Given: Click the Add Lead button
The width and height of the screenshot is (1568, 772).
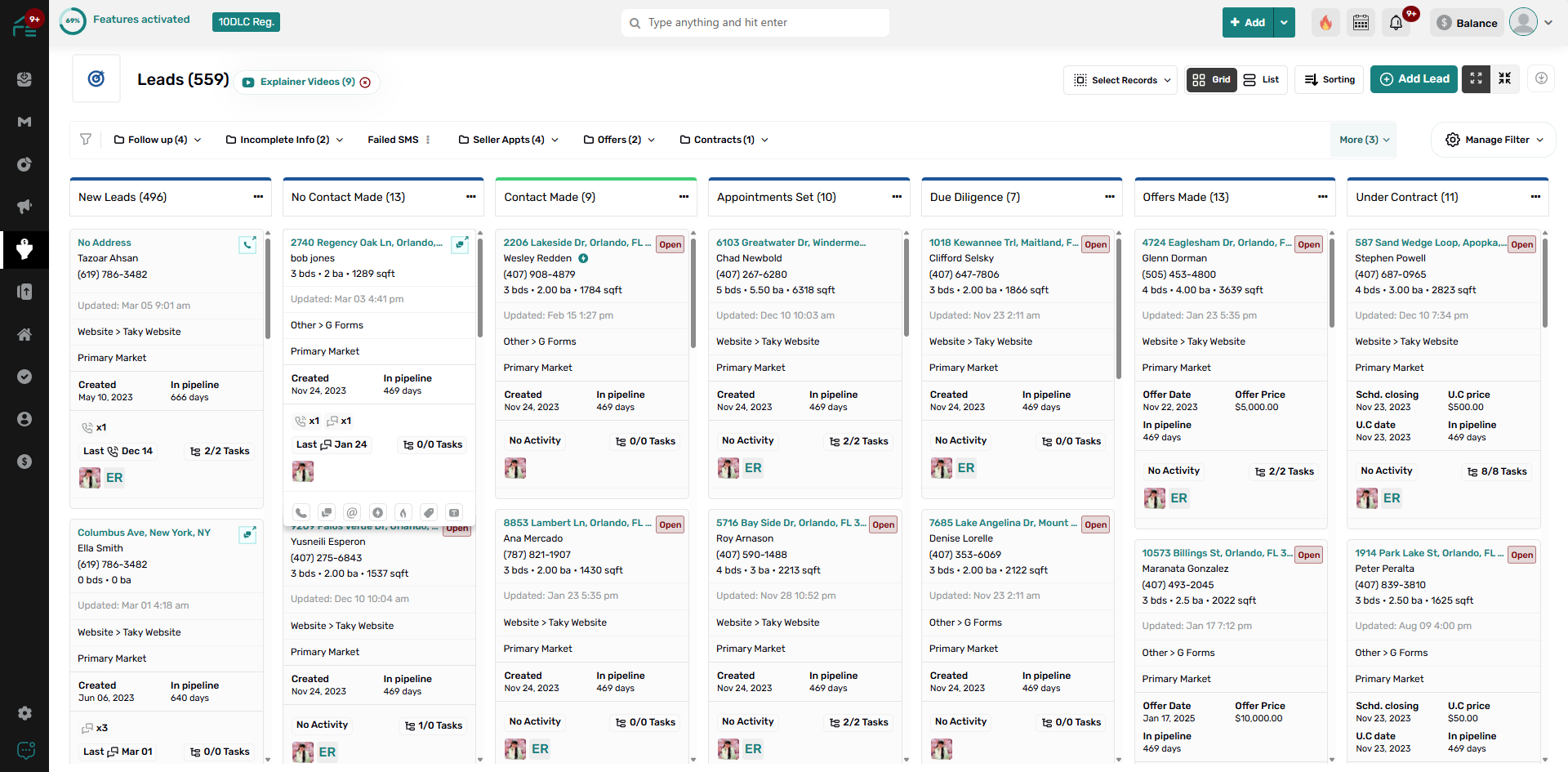Looking at the screenshot, I should pyautogui.click(x=1414, y=79).
